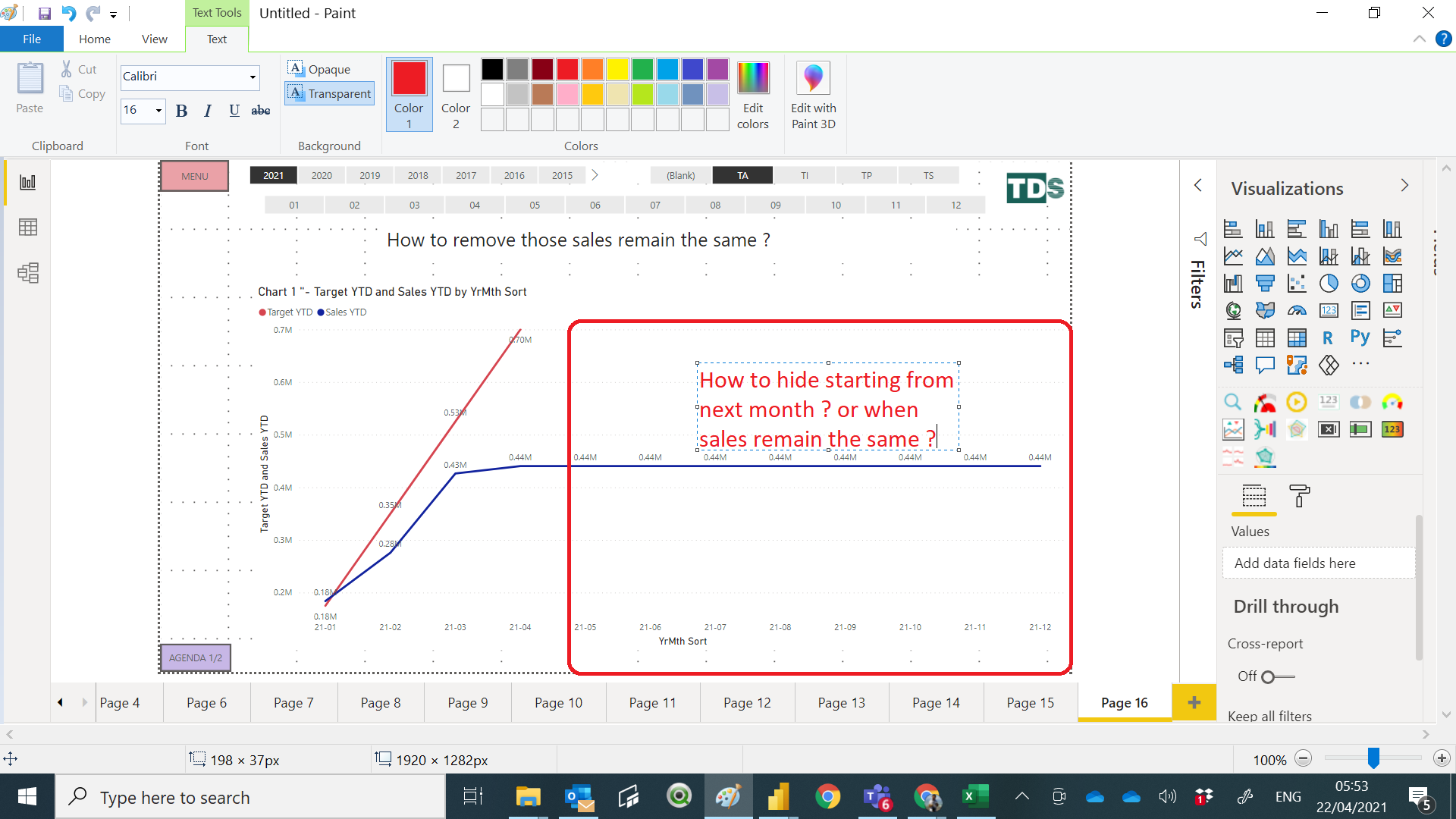Click the Paint zoom slider handle
The width and height of the screenshot is (1456, 819).
[x=1373, y=758]
